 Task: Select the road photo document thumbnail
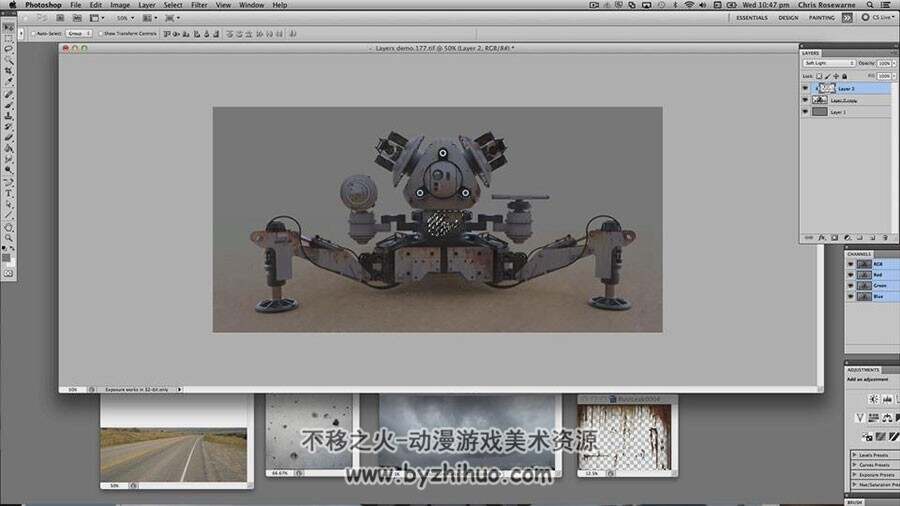[x=173, y=455]
